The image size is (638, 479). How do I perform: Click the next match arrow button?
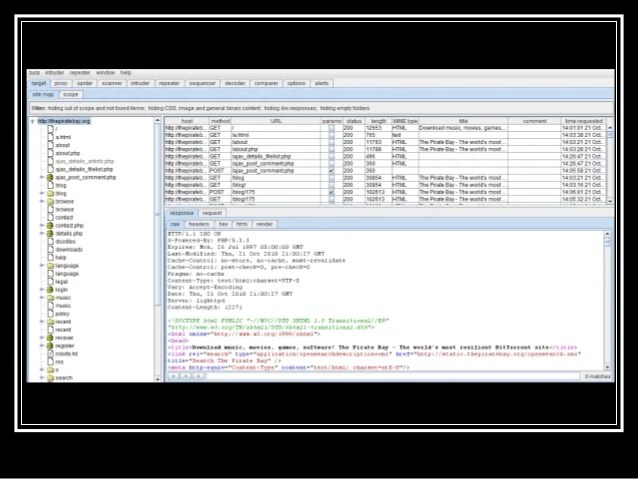pos(198,376)
